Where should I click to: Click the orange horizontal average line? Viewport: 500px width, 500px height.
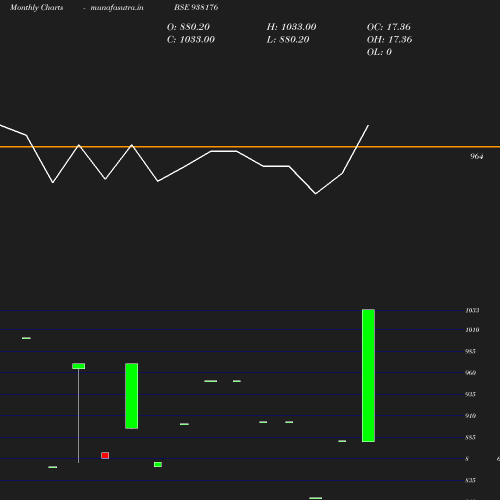[250, 147]
